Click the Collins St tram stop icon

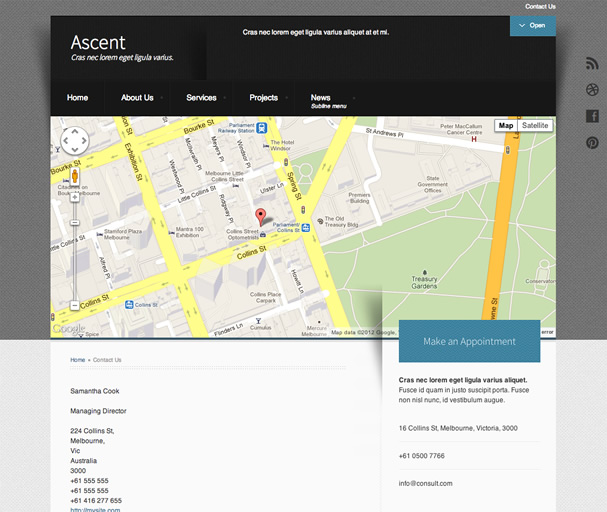coord(129,305)
